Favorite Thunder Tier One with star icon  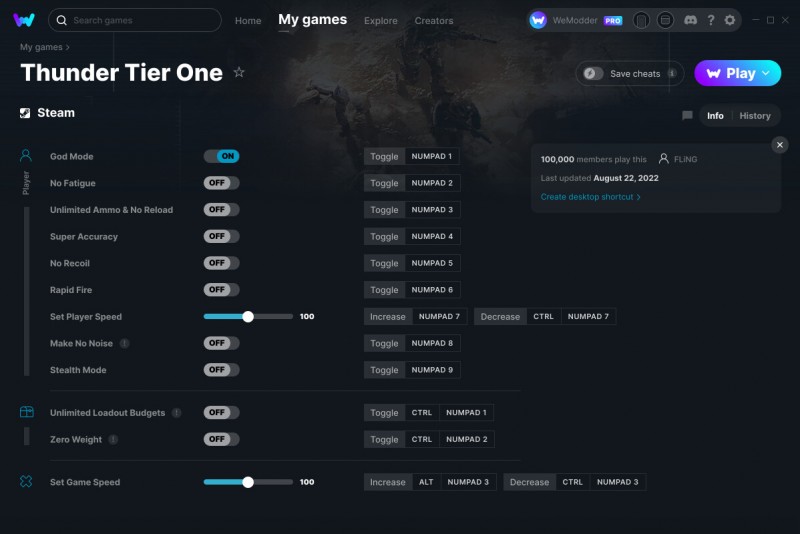pyautogui.click(x=239, y=72)
